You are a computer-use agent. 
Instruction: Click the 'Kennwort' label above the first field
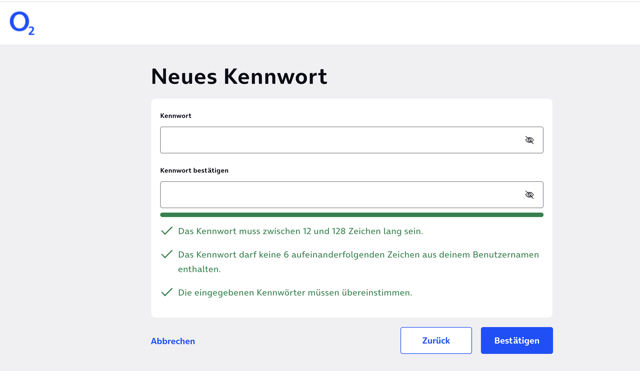(176, 116)
